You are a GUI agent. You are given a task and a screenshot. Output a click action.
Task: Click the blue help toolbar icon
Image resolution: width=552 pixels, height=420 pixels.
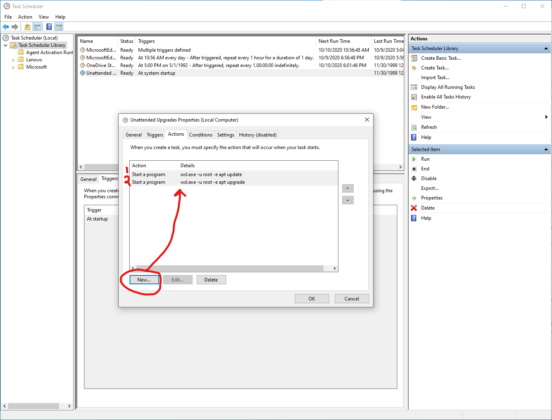49,27
